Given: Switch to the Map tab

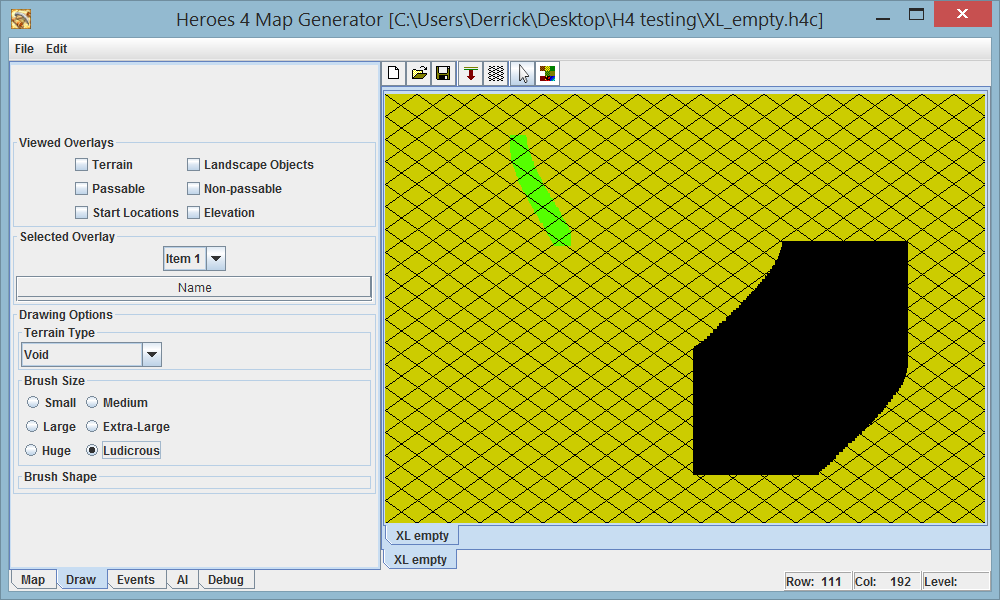Looking at the screenshot, I should (x=33, y=580).
